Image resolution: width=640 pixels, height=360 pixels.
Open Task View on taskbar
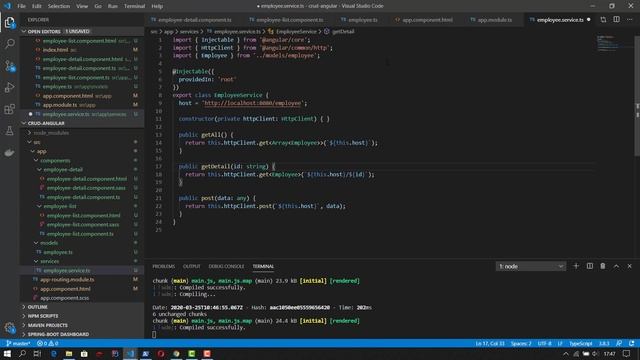click(x=37, y=353)
